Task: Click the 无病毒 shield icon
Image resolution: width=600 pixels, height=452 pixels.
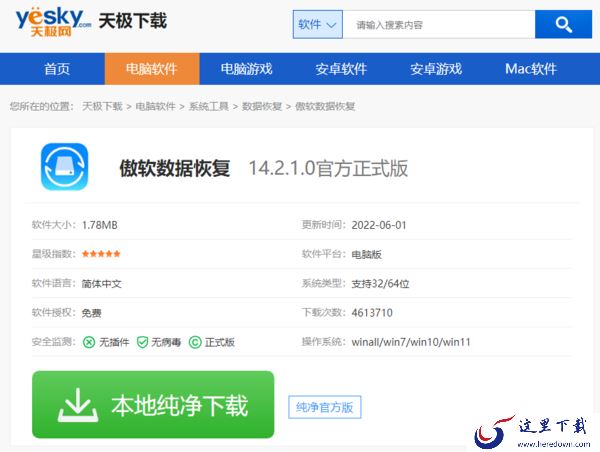Action: pyautogui.click(x=142, y=342)
